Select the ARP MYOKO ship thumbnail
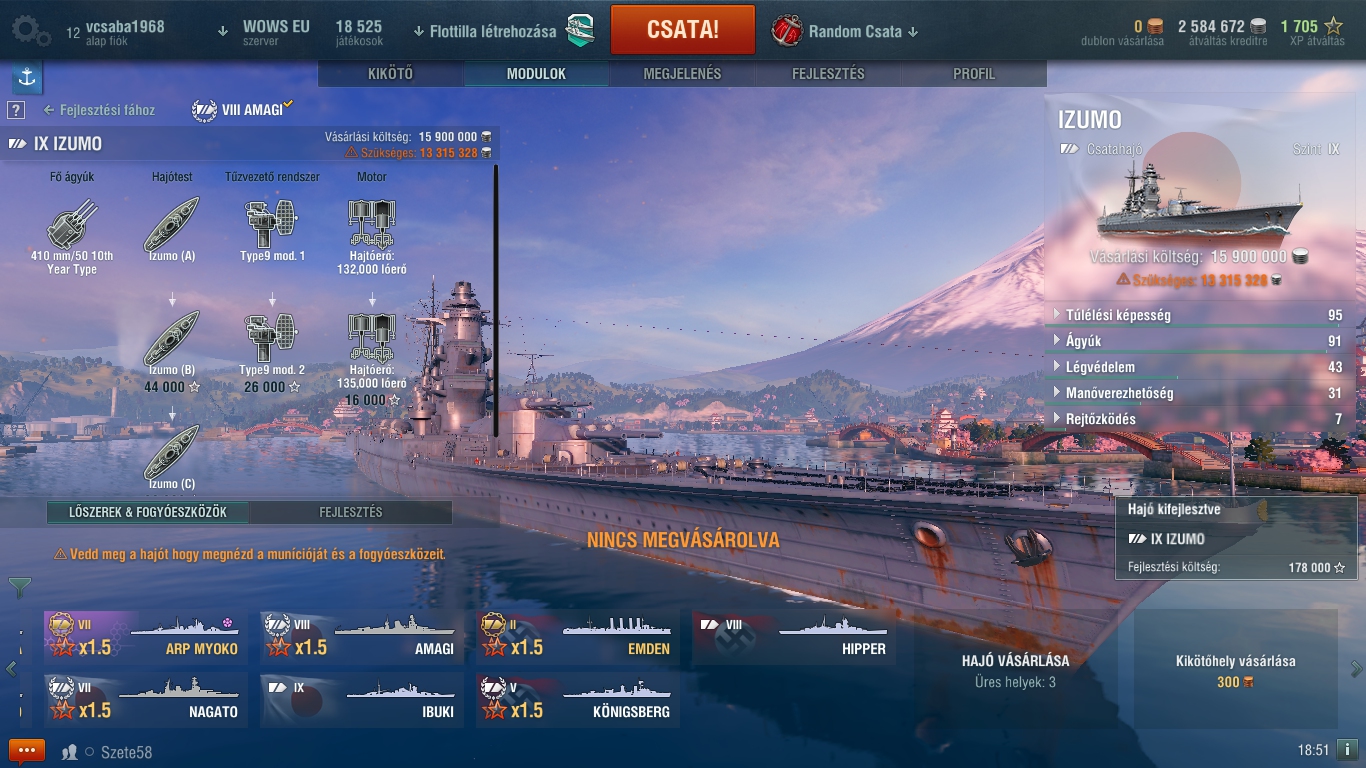The width and height of the screenshot is (1366, 768). (x=146, y=637)
